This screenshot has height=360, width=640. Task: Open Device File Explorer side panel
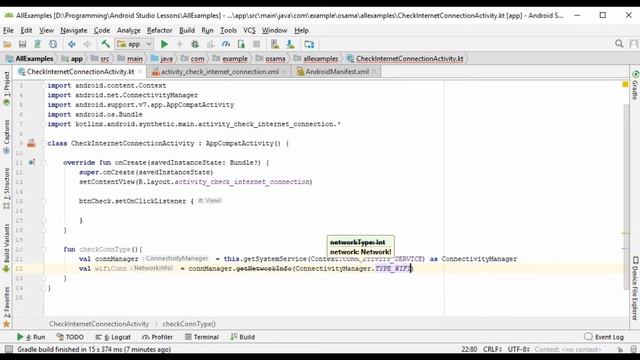(x=635, y=288)
